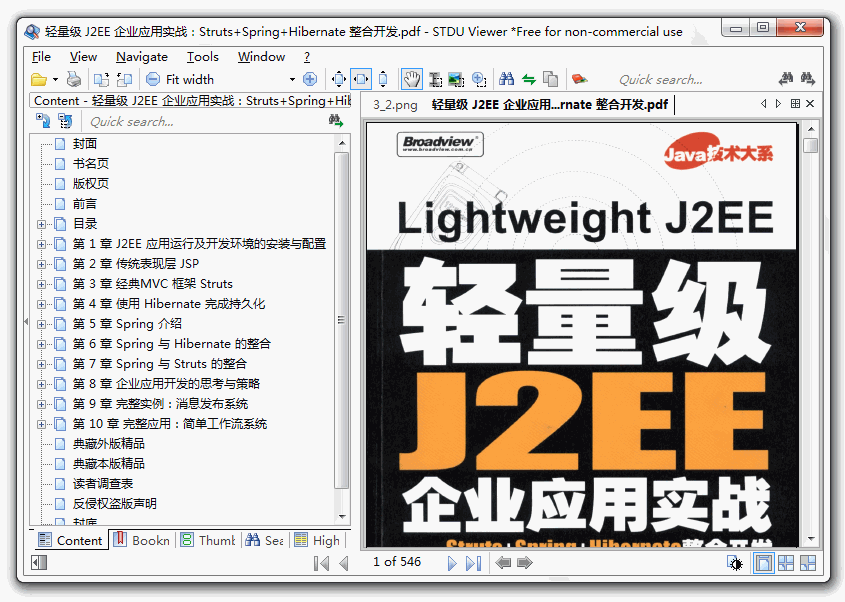The height and width of the screenshot is (602, 845).
Task: Open the File menu
Action: click(41, 57)
